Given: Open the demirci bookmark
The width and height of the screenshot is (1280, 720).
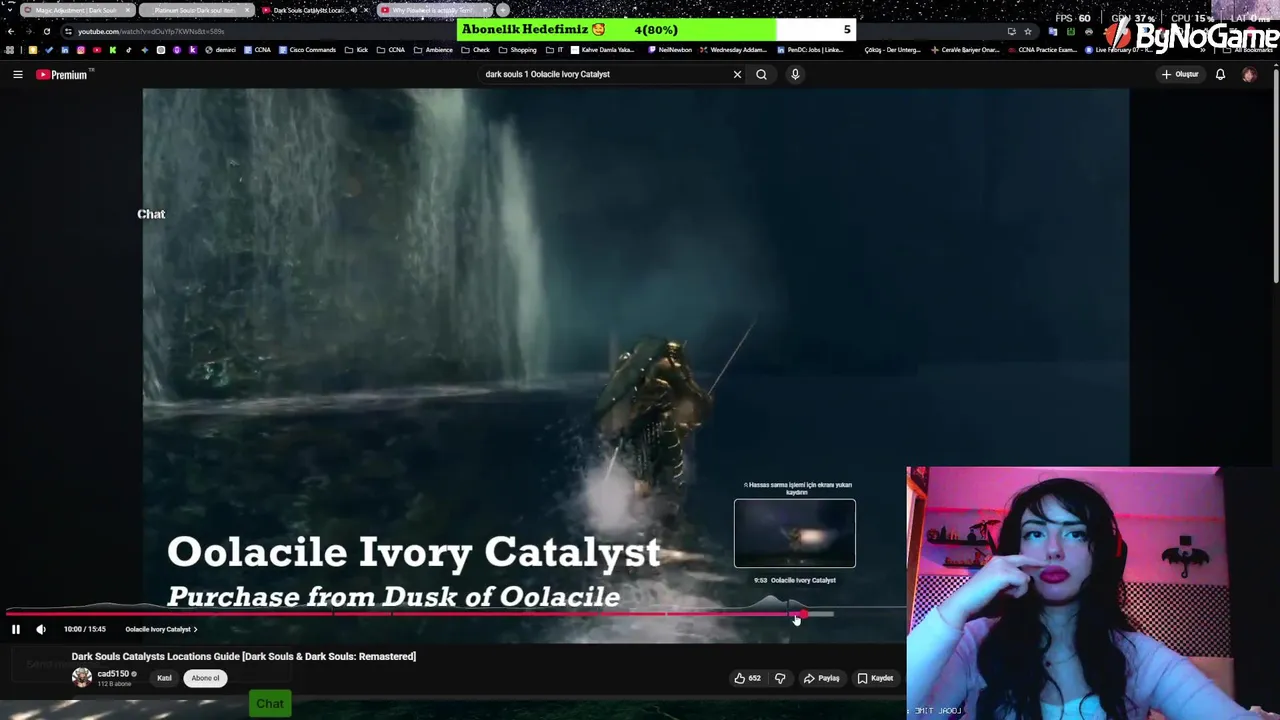Looking at the screenshot, I should (220, 50).
